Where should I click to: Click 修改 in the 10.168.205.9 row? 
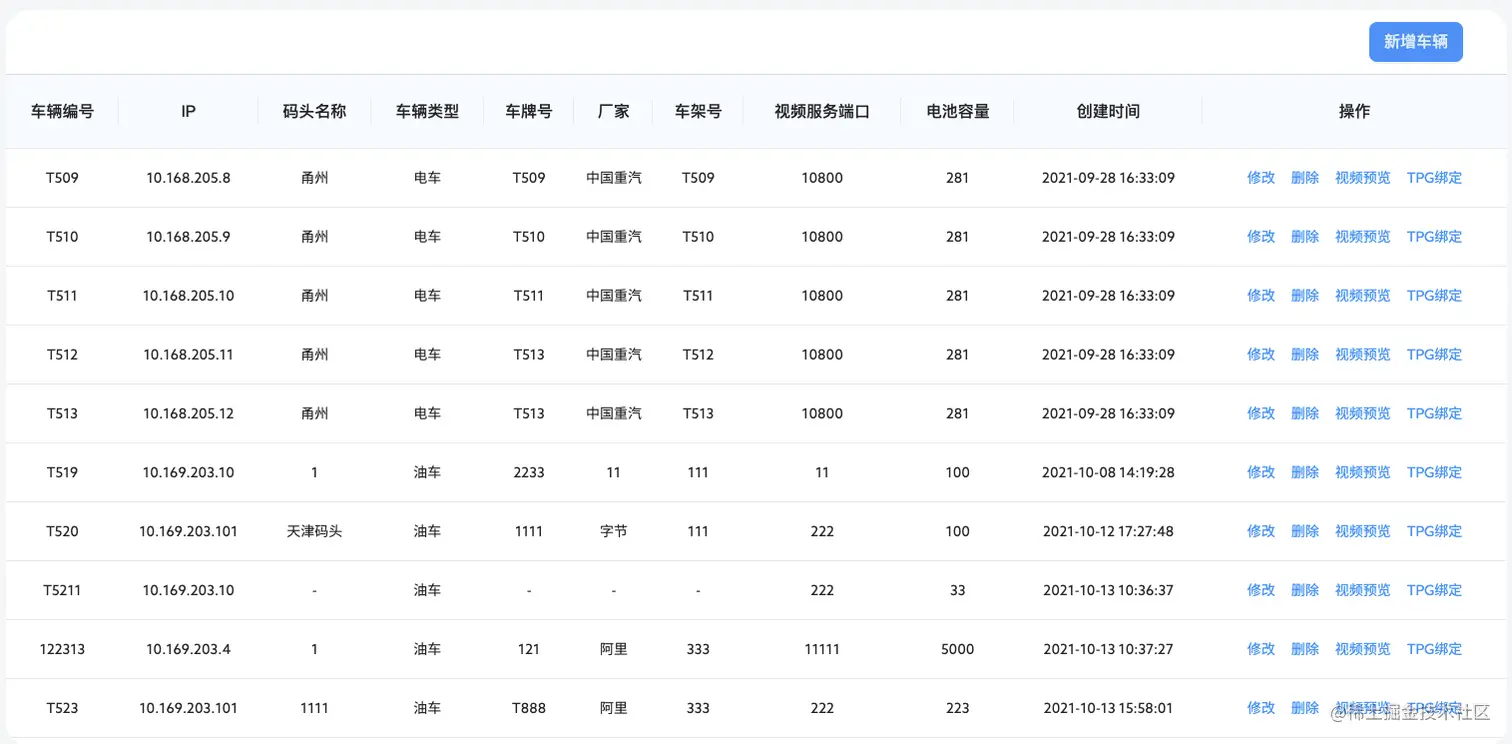tap(1261, 237)
